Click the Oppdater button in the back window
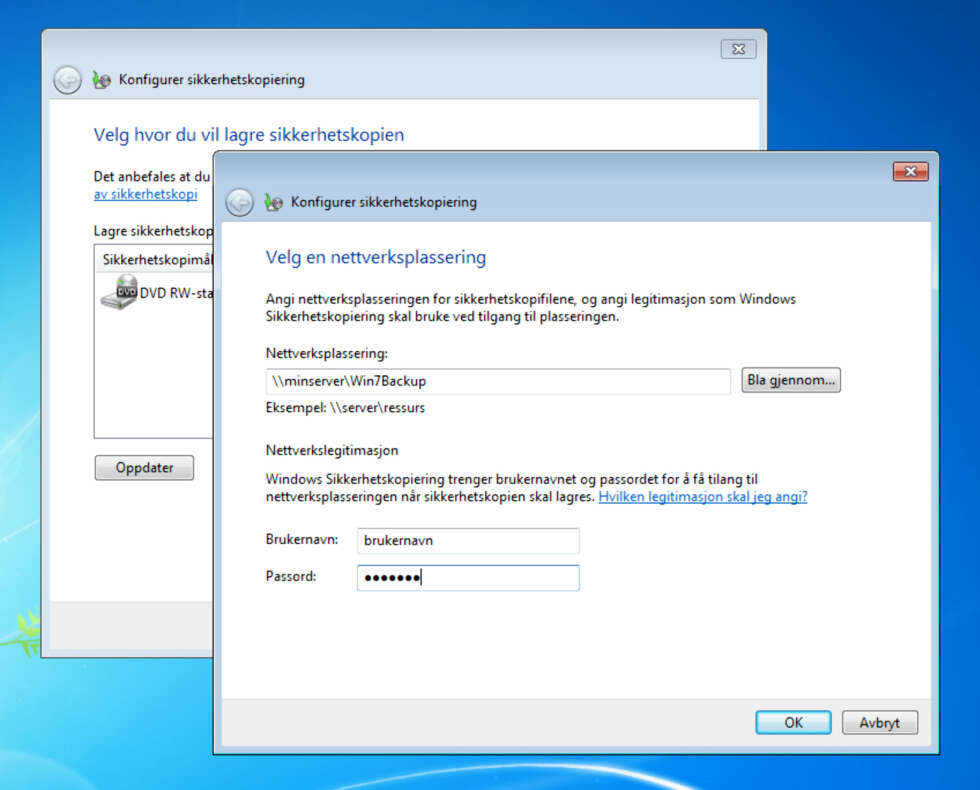This screenshot has width=980, height=790. coord(144,468)
